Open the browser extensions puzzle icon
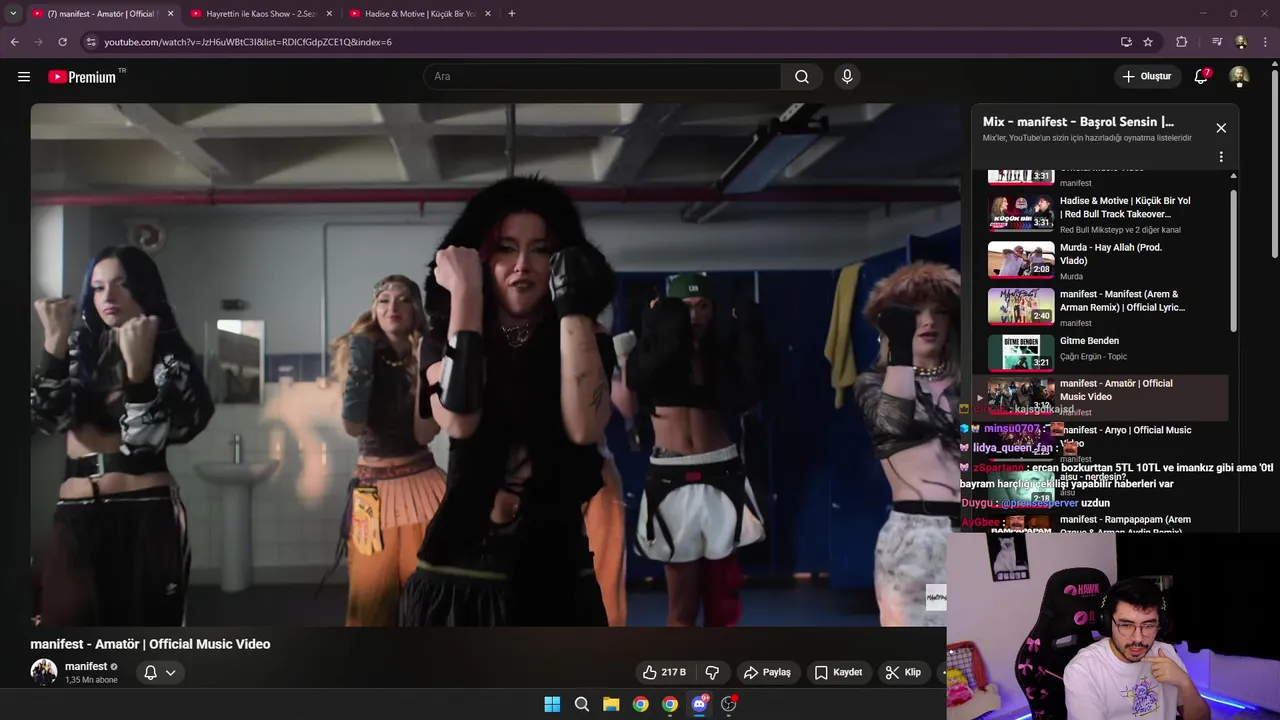Screen dimensions: 1280x720 [x=1182, y=42]
